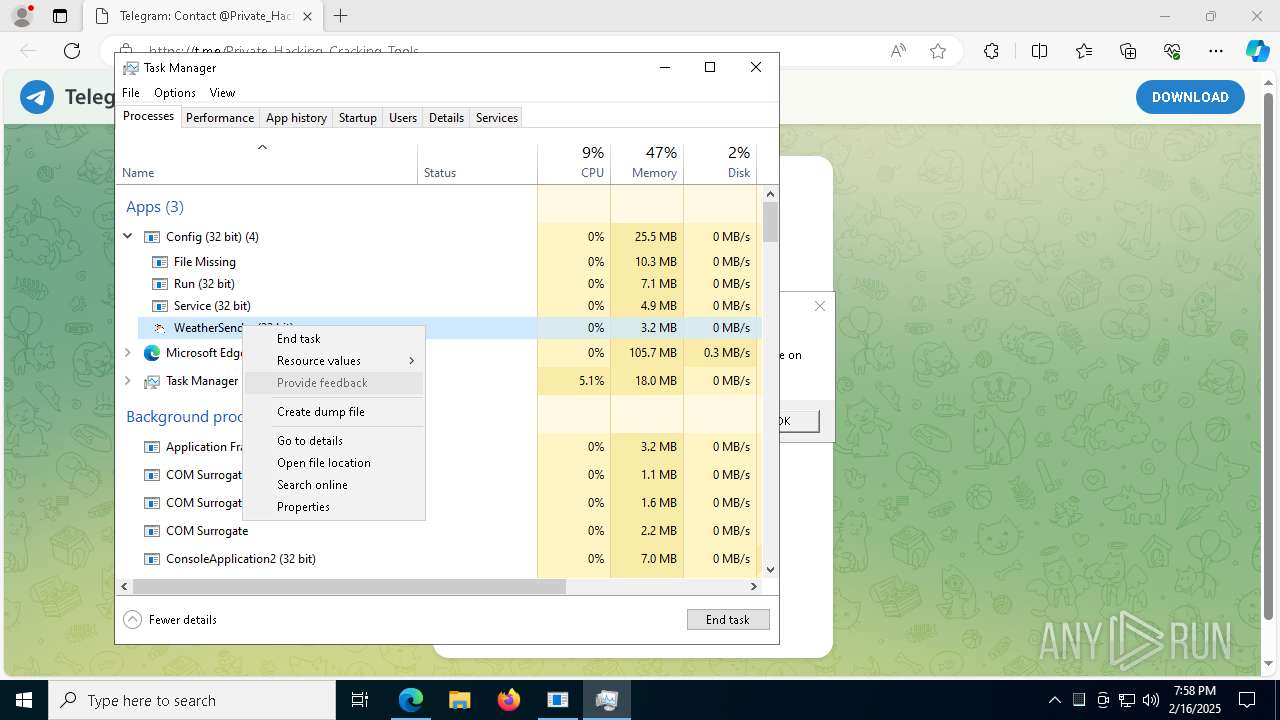
Task: Switch to the Users tab
Action: (403, 118)
